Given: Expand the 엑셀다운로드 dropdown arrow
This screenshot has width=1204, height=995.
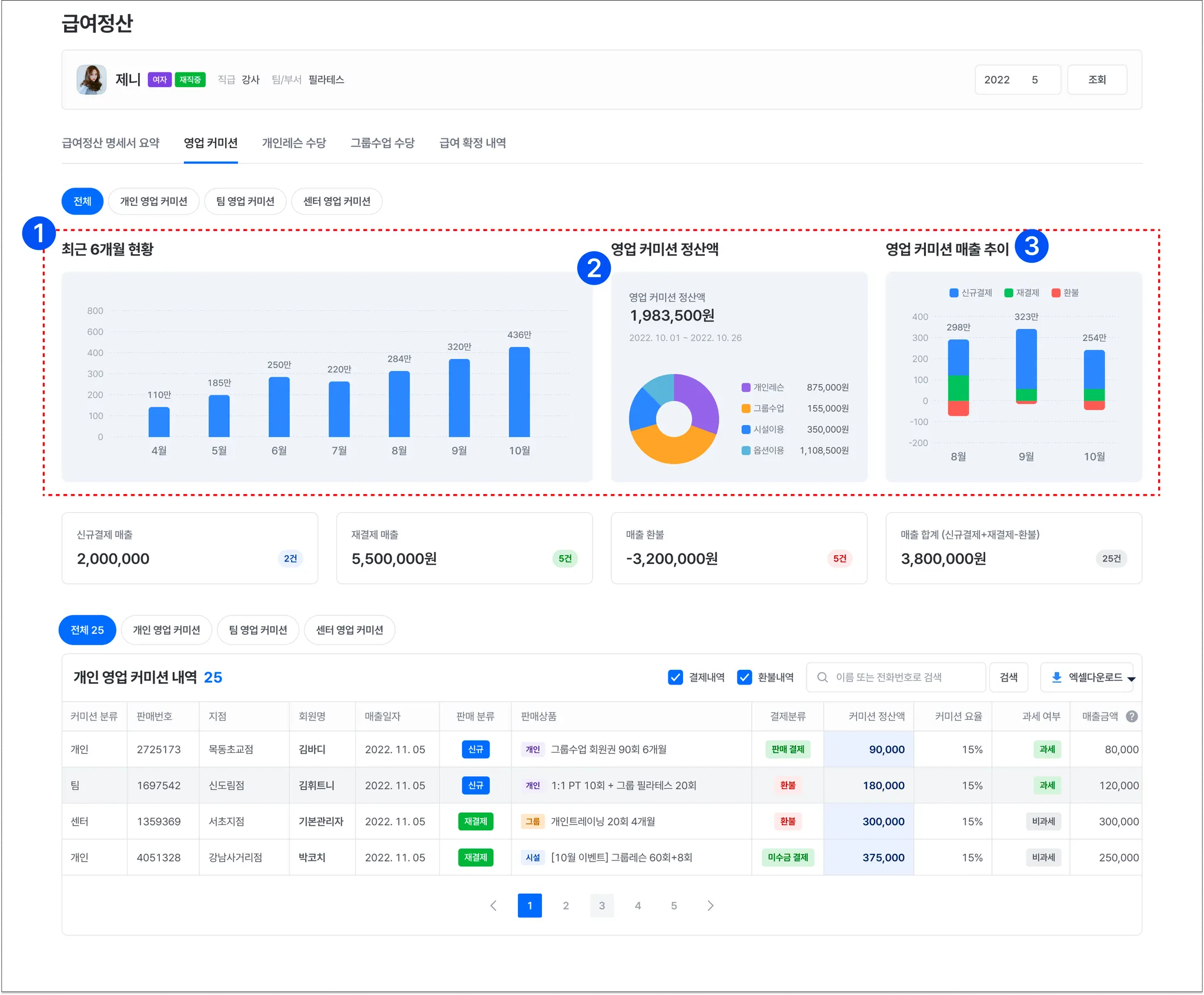Looking at the screenshot, I should coord(1131,679).
